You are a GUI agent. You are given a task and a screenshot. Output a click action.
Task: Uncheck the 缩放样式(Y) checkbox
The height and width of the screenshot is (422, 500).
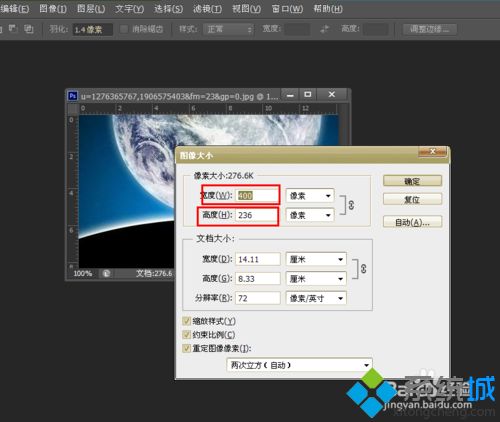[x=186, y=321]
